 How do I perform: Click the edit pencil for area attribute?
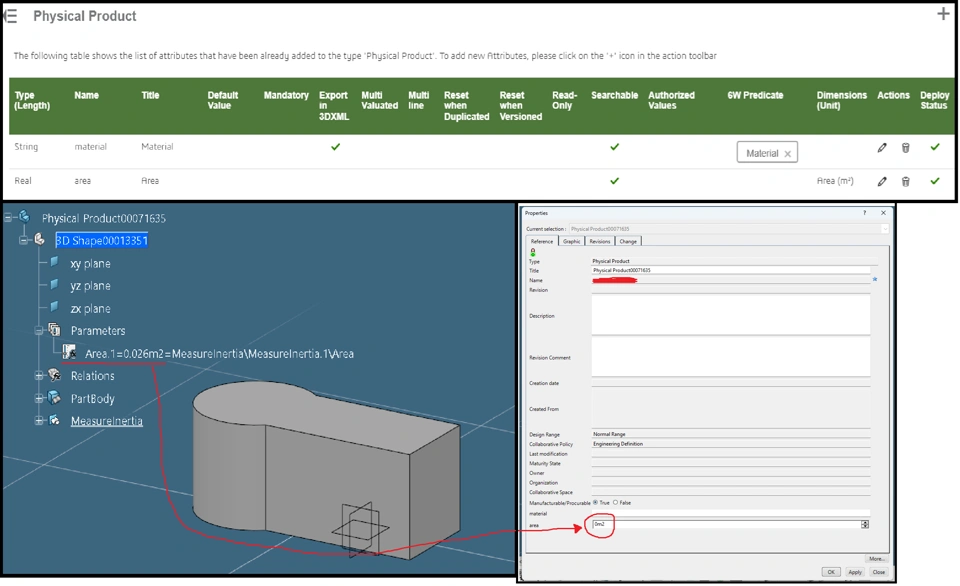(882, 182)
